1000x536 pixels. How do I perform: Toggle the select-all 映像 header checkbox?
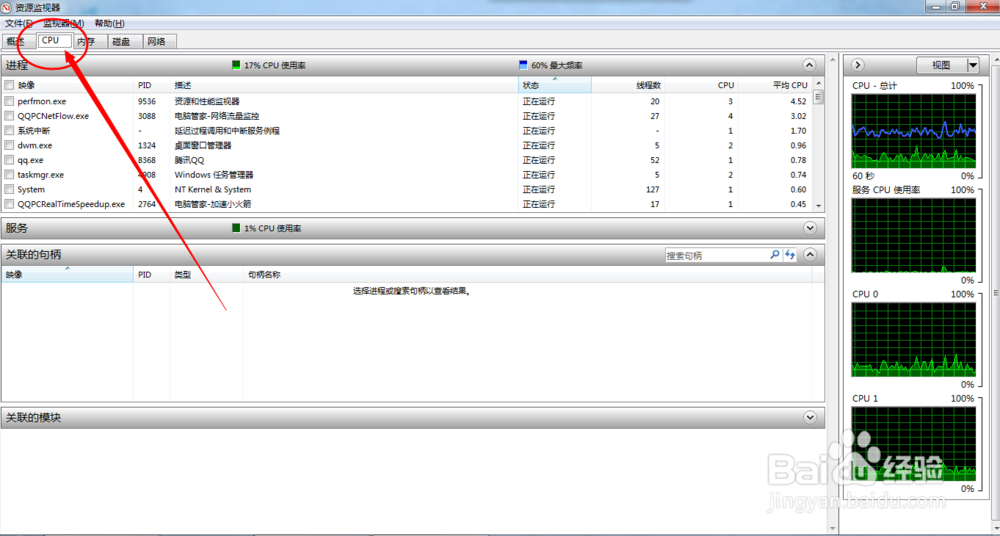10,85
